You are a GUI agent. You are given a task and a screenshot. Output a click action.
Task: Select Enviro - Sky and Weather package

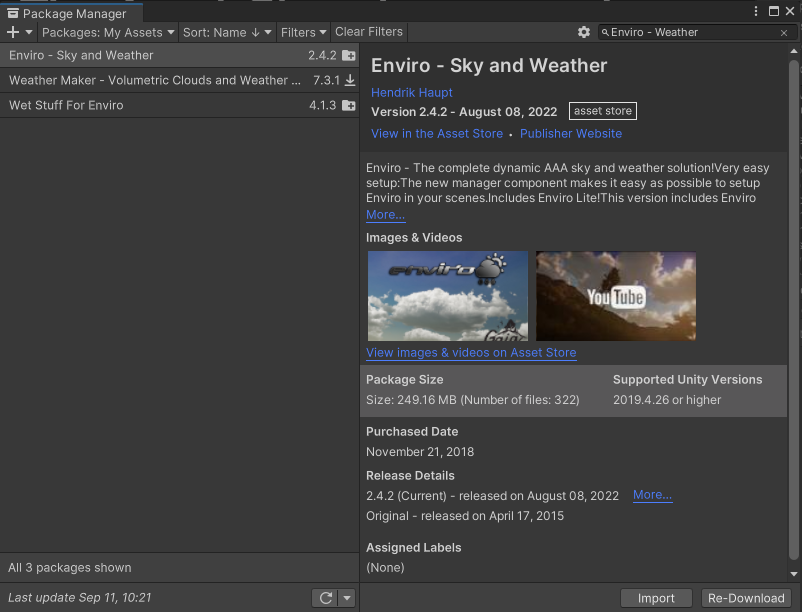click(179, 55)
